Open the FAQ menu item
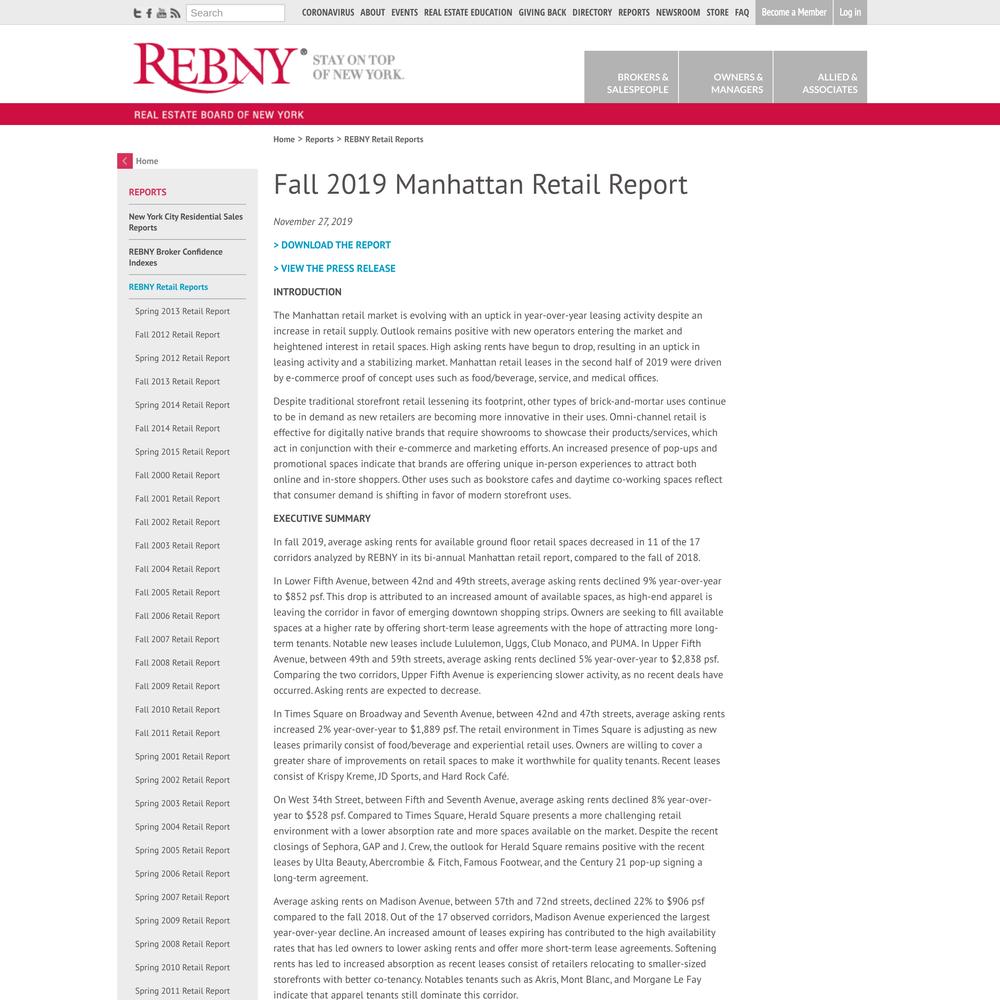This screenshot has height=1000, width=1000. [x=742, y=13]
